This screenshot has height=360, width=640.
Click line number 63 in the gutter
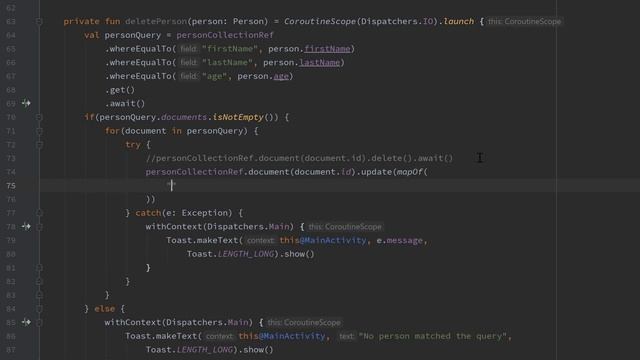click(x=11, y=21)
